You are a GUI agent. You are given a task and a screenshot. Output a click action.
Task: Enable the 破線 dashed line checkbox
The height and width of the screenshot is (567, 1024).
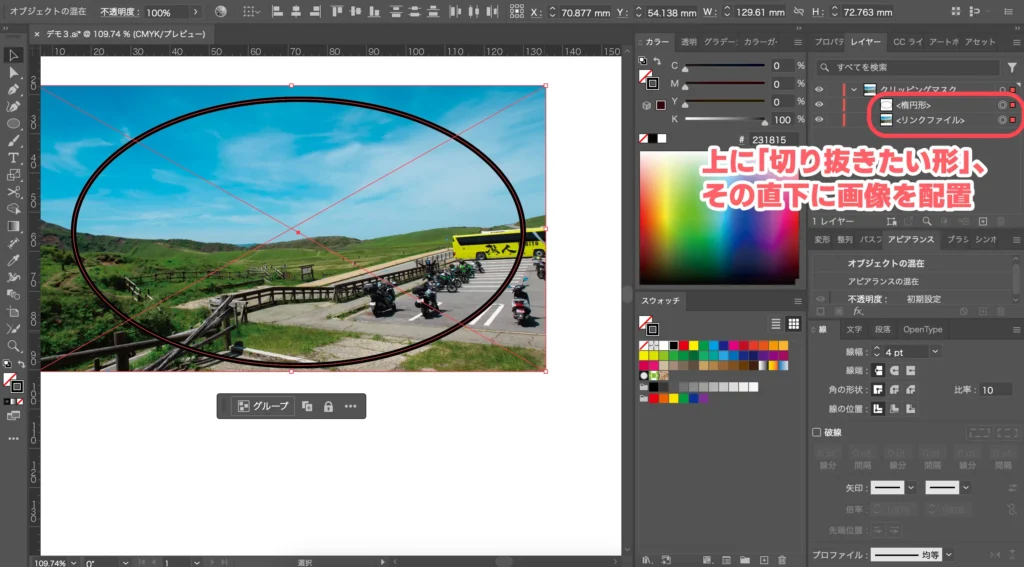pos(817,432)
